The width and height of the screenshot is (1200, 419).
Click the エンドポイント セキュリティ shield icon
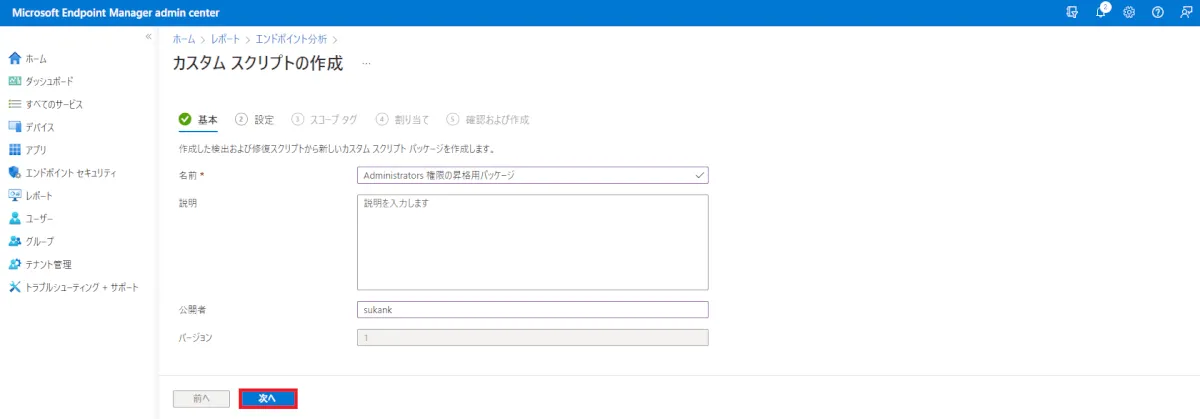[14, 173]
